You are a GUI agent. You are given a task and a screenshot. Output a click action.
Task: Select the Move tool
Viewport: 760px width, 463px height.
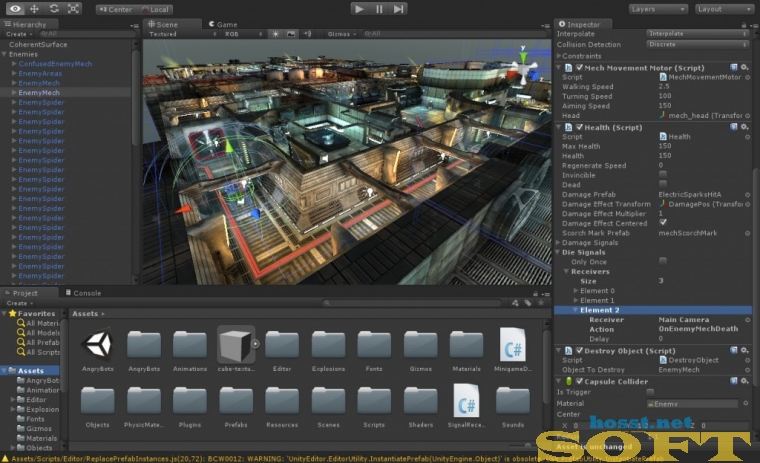click(34, 9)
